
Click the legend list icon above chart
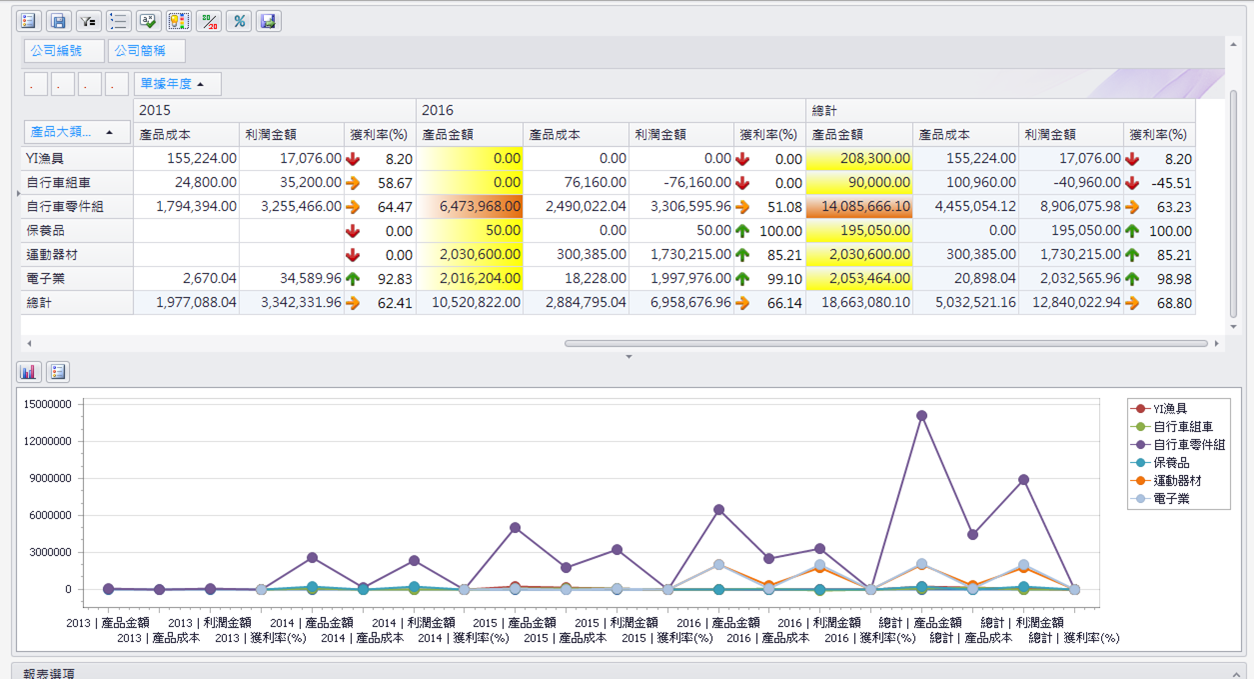tap(58, 372)
